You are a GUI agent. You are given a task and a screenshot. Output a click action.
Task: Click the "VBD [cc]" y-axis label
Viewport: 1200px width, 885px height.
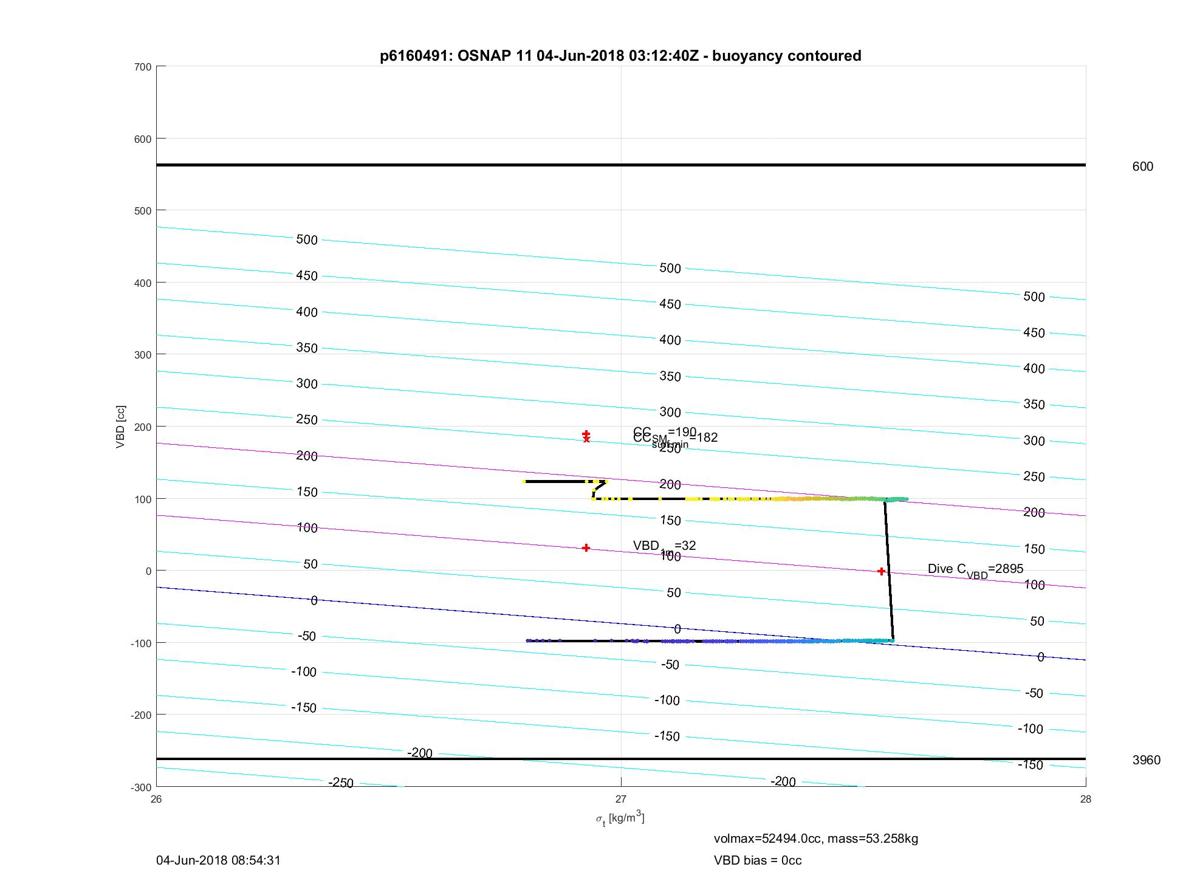pos(121,427)
